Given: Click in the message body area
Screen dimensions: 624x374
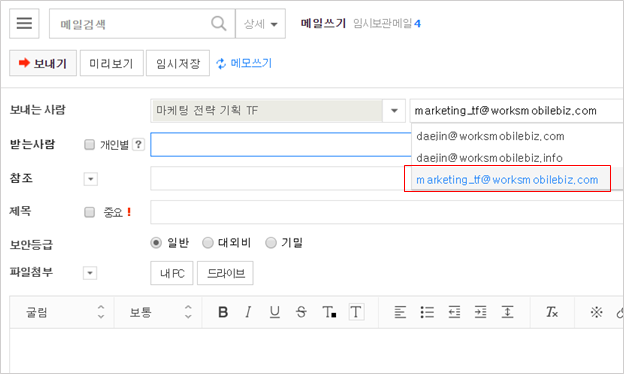Looking at the screenshot, I should 316,351.
